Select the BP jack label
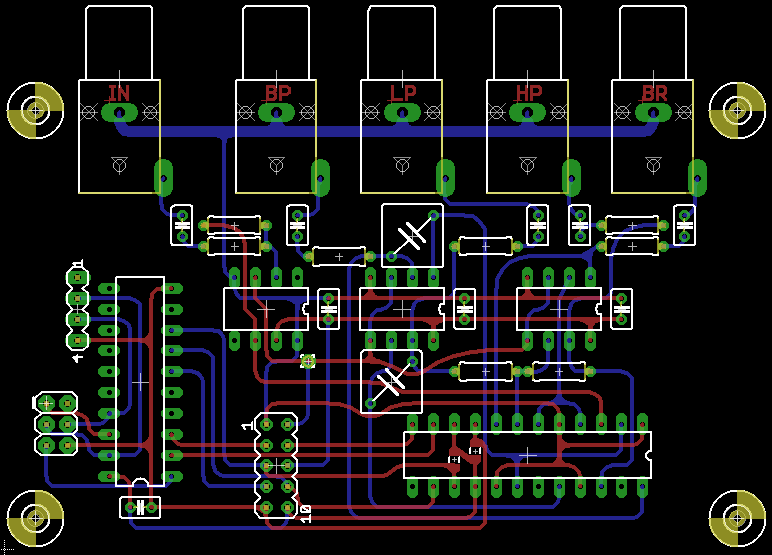The height and width of the screenshot is (555, 772). pyautogui.click(x=277, y=94)
